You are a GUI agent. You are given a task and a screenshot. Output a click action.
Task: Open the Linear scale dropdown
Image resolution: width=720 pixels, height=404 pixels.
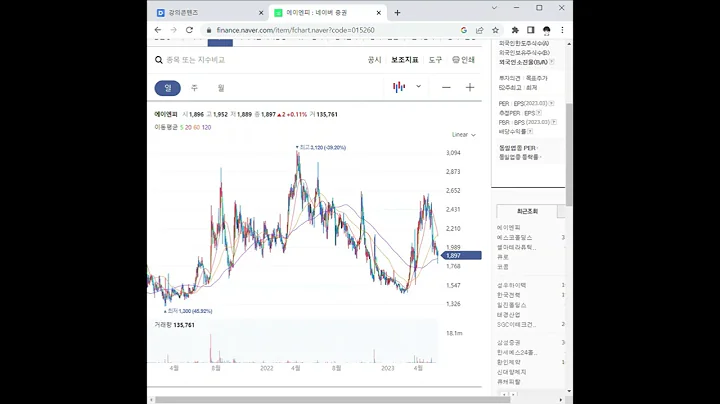coord(464,135)
